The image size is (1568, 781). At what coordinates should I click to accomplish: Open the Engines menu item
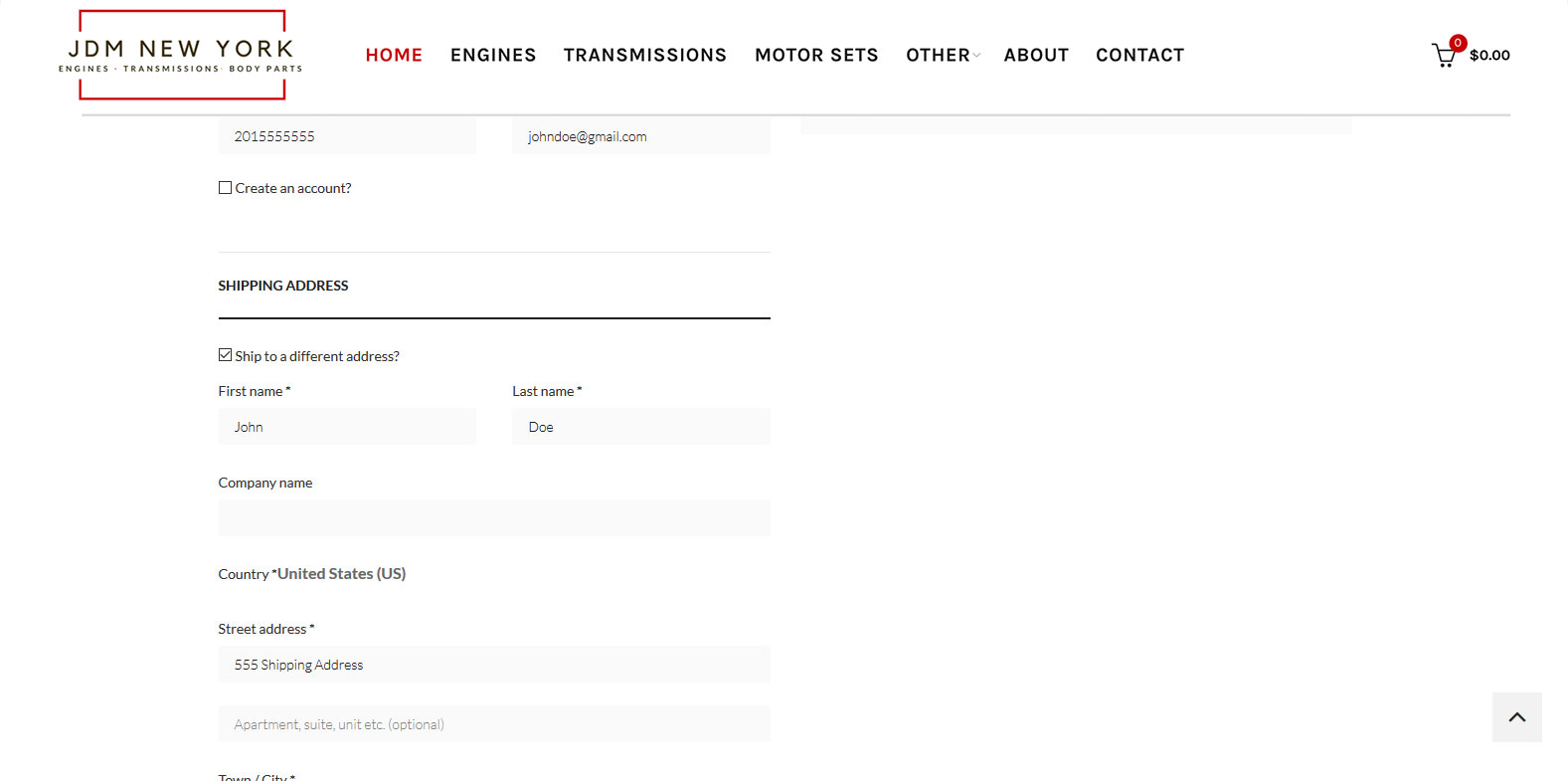tap(493, 55)
